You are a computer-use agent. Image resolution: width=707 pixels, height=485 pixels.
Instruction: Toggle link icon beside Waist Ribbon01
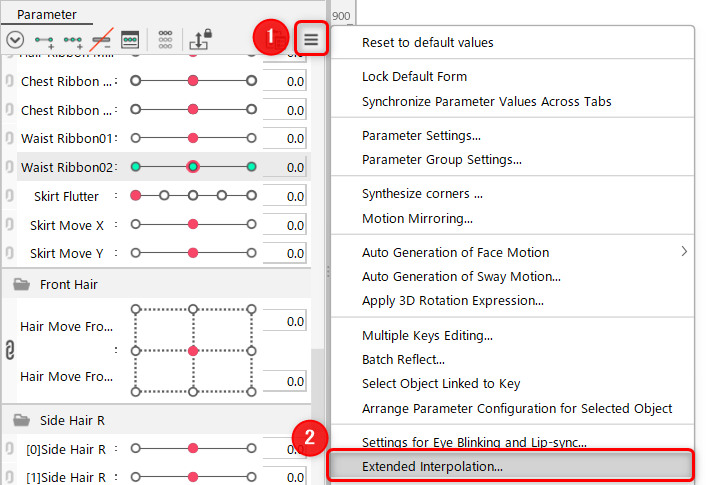point(9,138)
